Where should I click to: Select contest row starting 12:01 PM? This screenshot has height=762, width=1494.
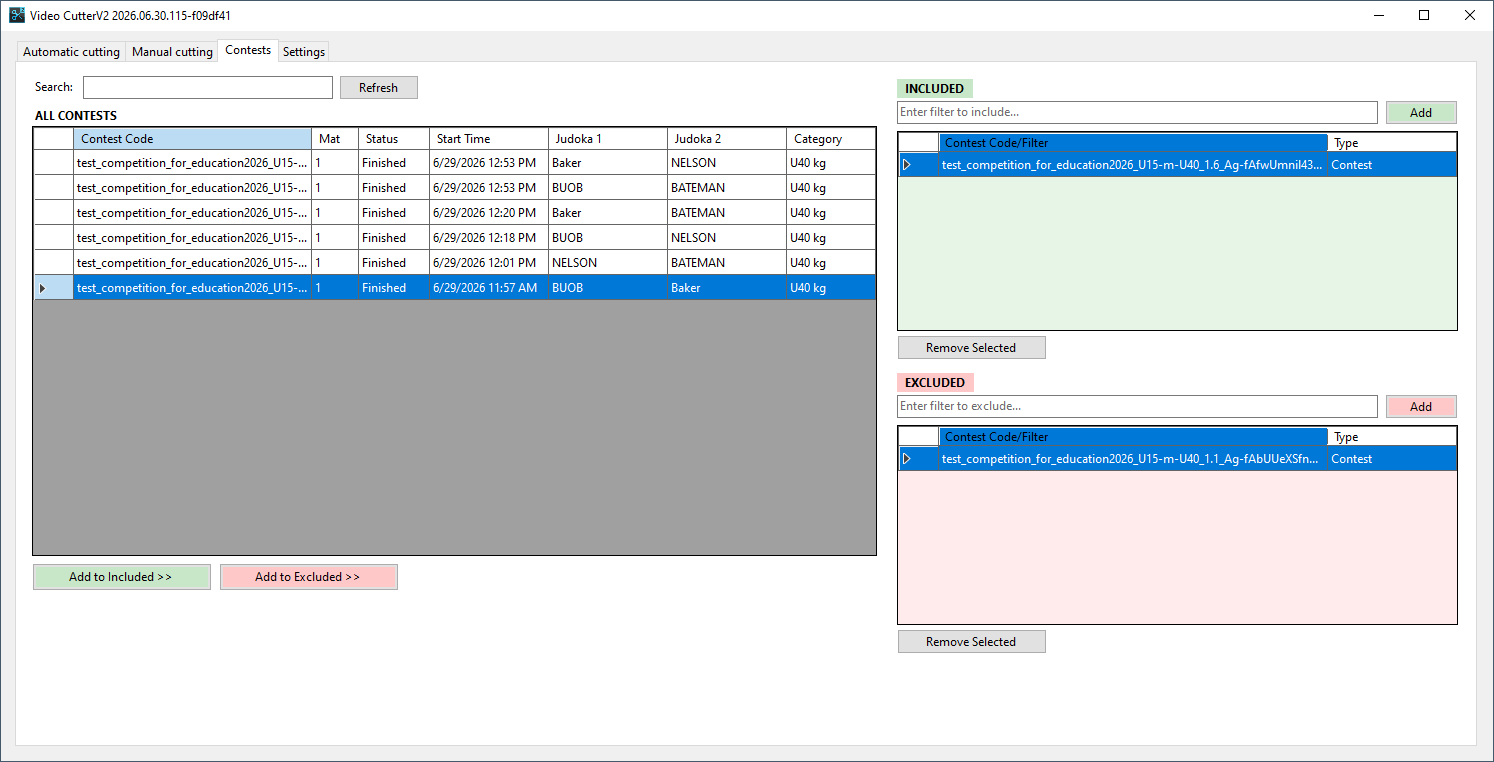pos(455,263)
